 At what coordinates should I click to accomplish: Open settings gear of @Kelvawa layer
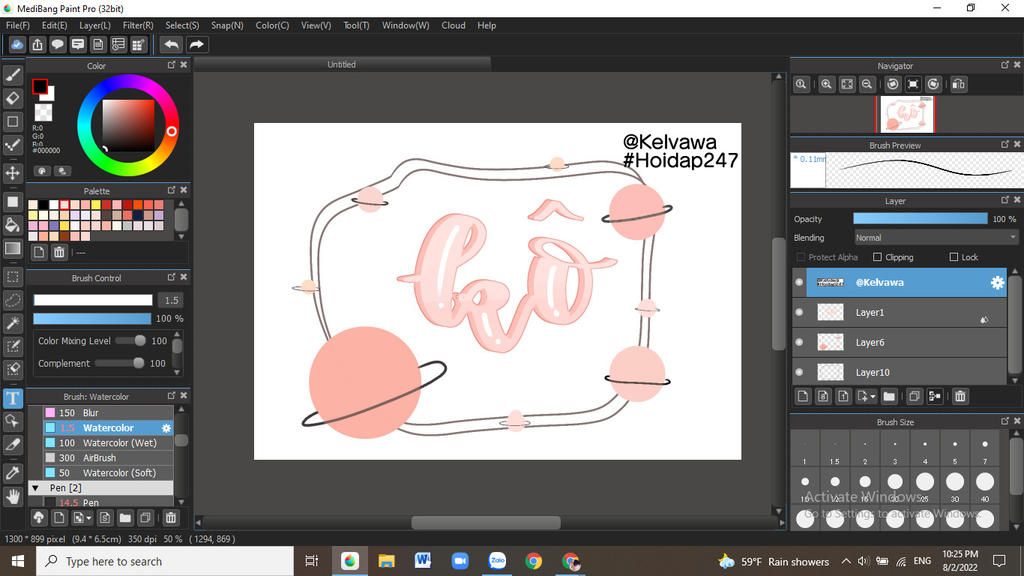997,282
